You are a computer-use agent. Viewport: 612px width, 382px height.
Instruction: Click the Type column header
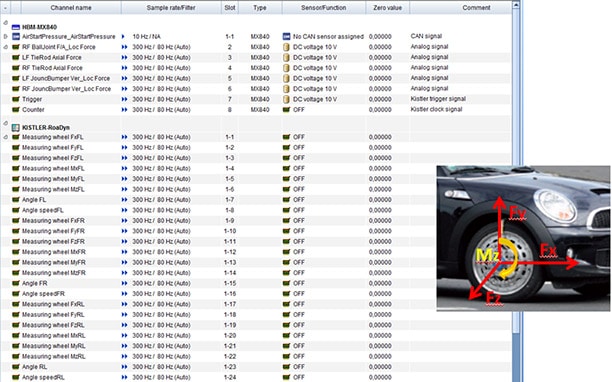[260, 7]
